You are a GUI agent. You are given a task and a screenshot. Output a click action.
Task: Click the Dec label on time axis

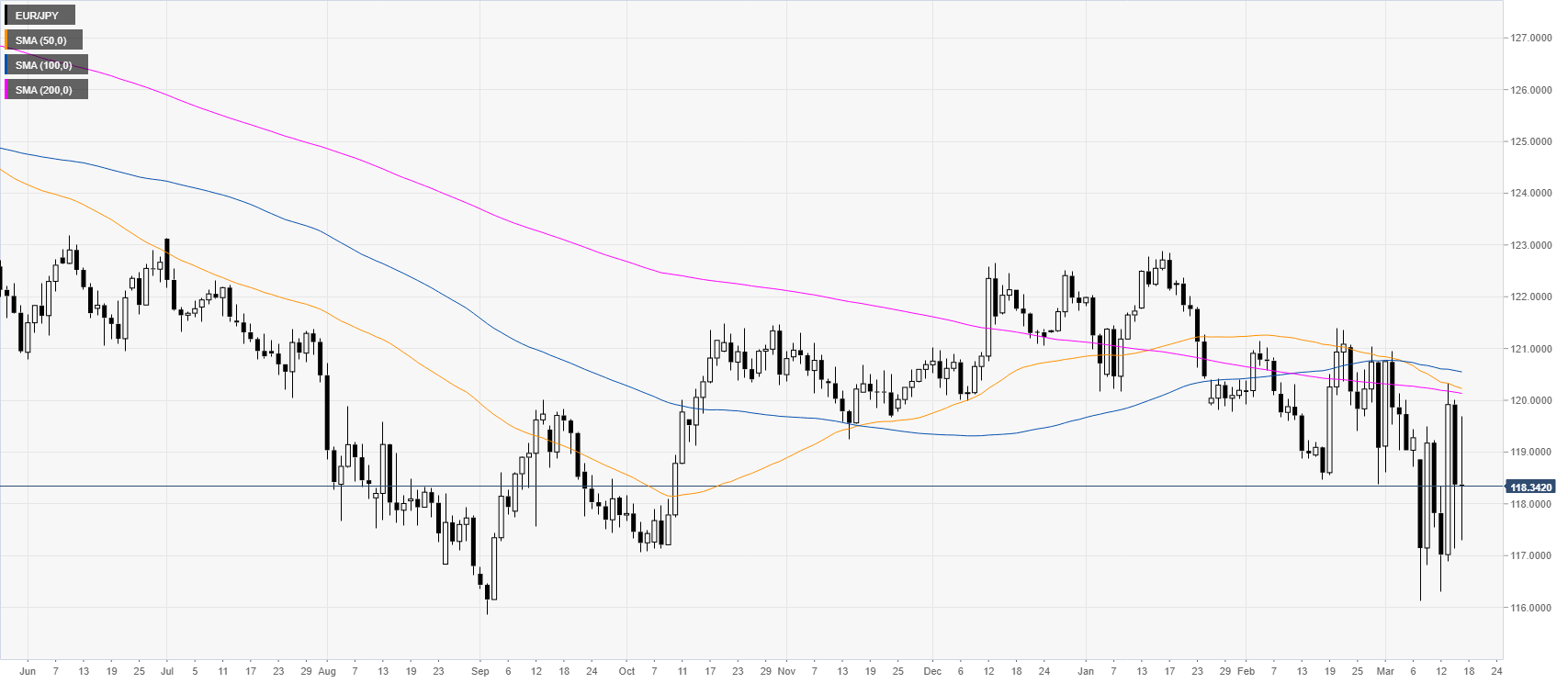[932, 671]
